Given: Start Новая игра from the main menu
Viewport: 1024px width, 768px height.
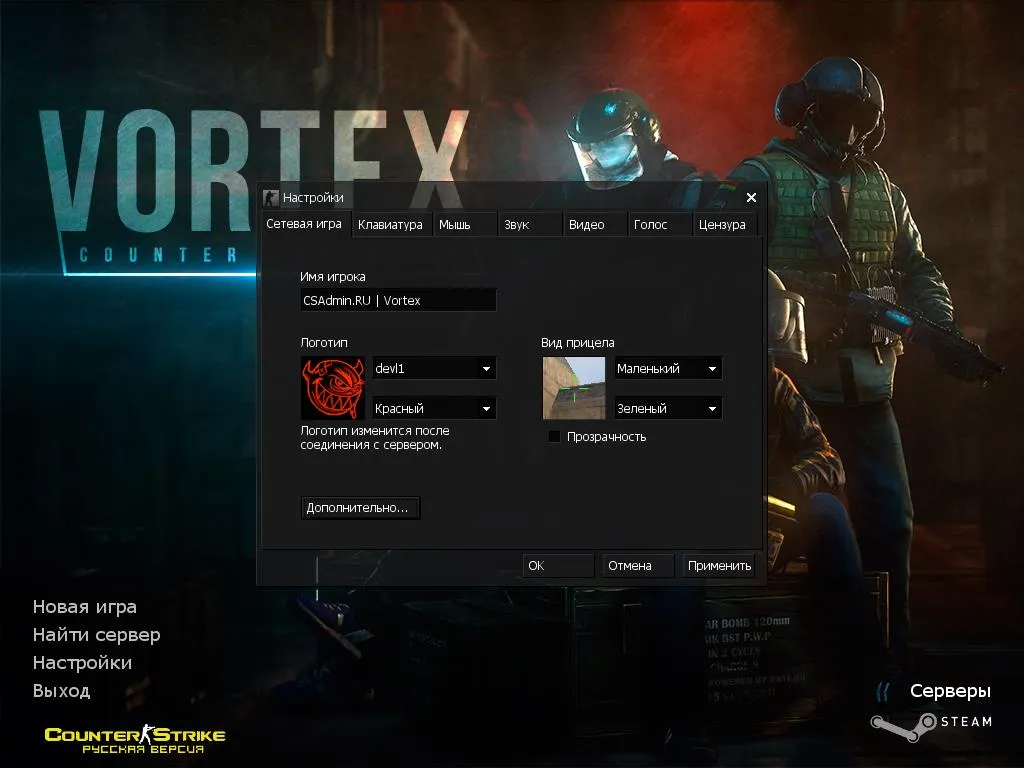Looking at the screenshot, I should pos(85,607).
